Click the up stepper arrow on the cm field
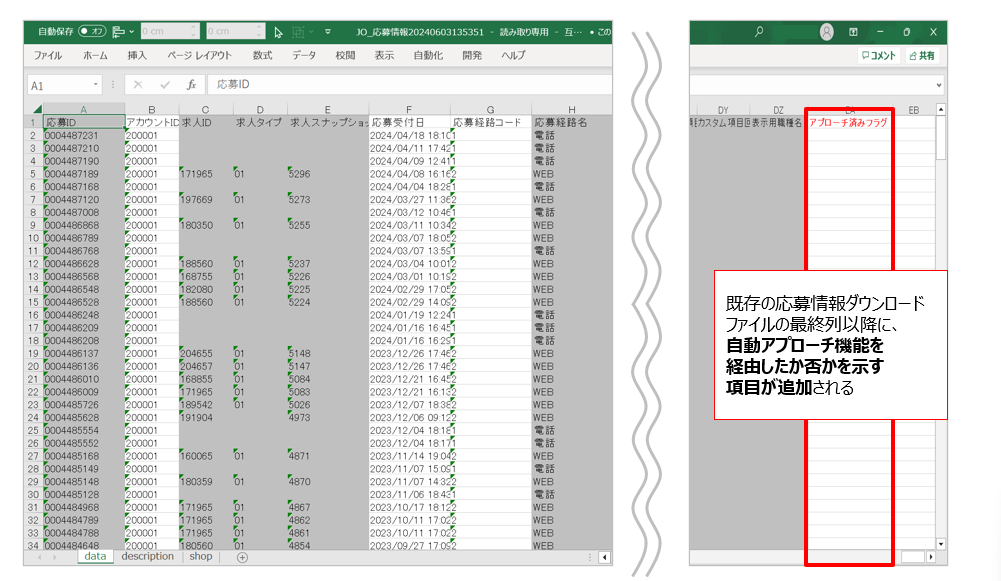The width and height of the screenshot is (1001, 581). click(193, 27)
